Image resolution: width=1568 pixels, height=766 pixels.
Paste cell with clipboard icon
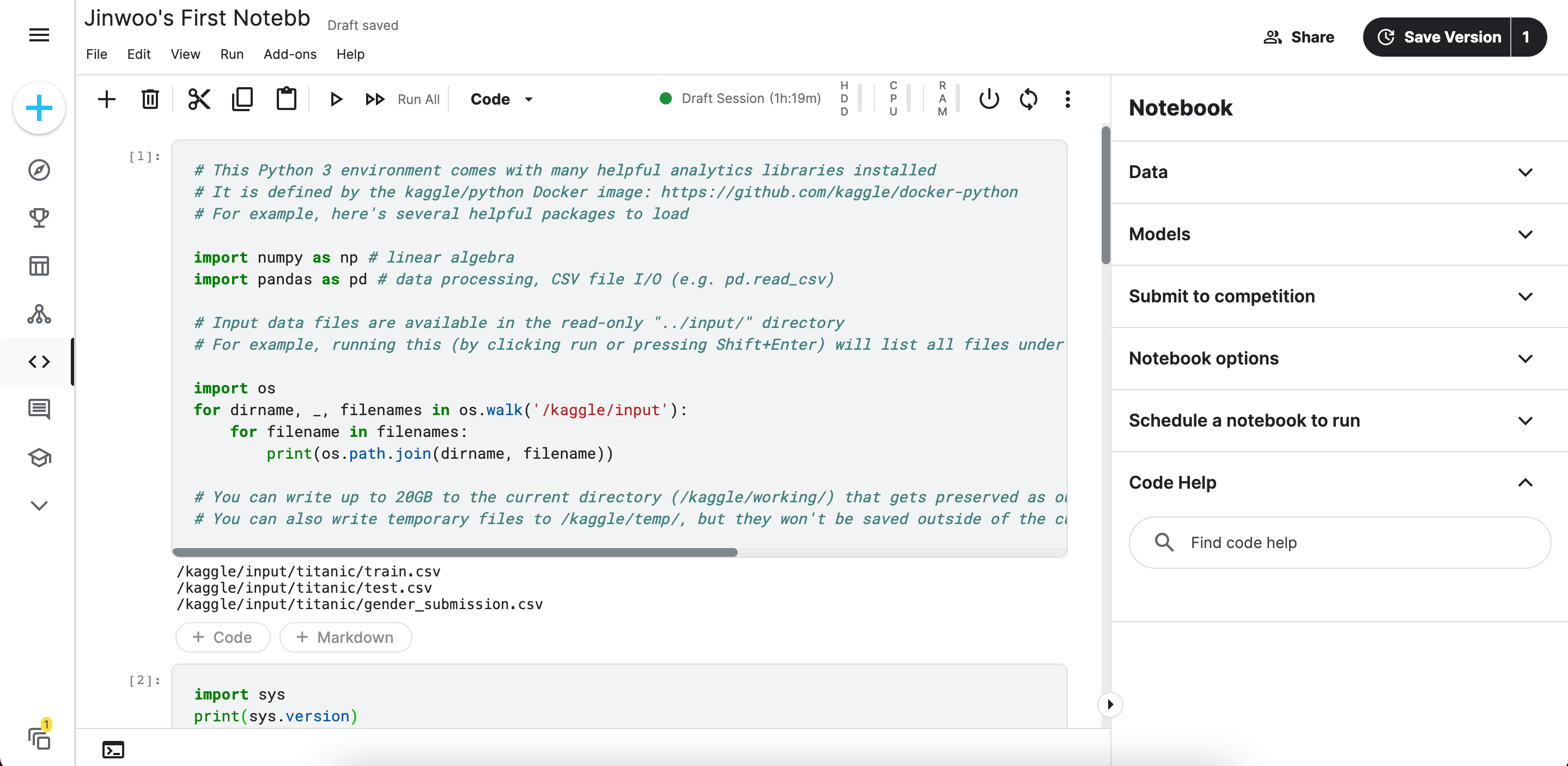(x=286, y=99)
